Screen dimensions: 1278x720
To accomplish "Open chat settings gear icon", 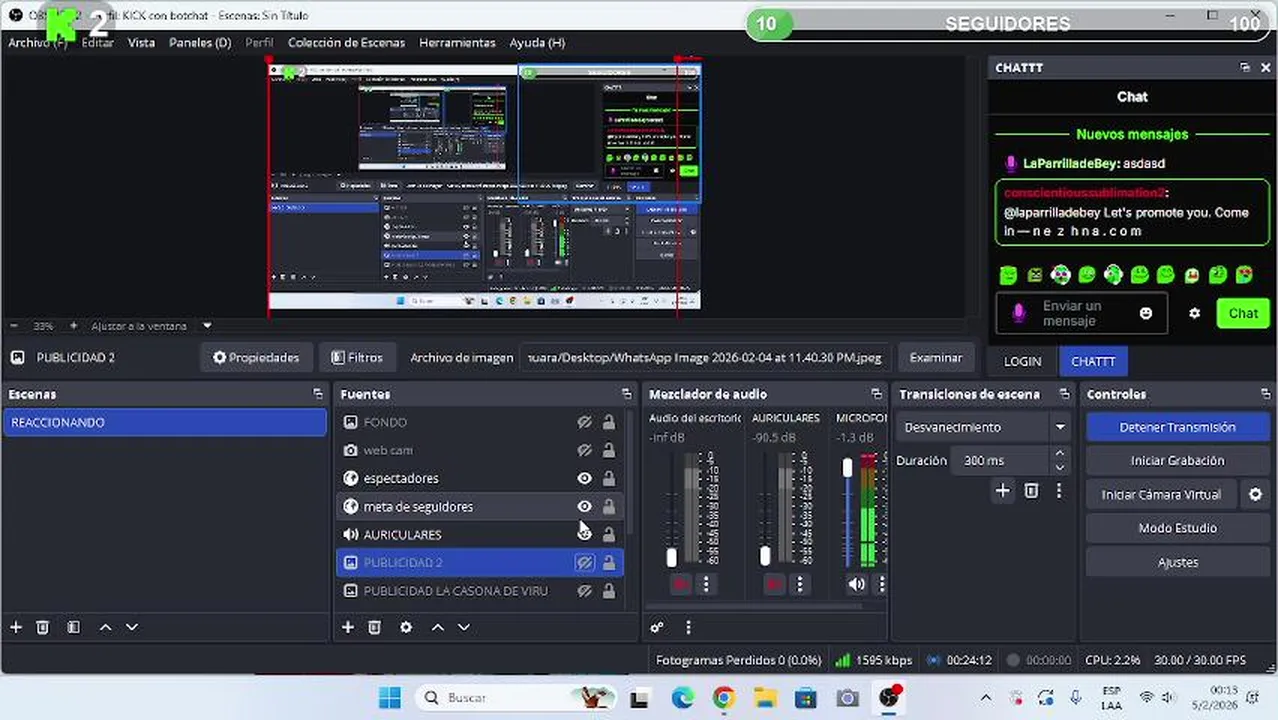I will point(1194,313).
